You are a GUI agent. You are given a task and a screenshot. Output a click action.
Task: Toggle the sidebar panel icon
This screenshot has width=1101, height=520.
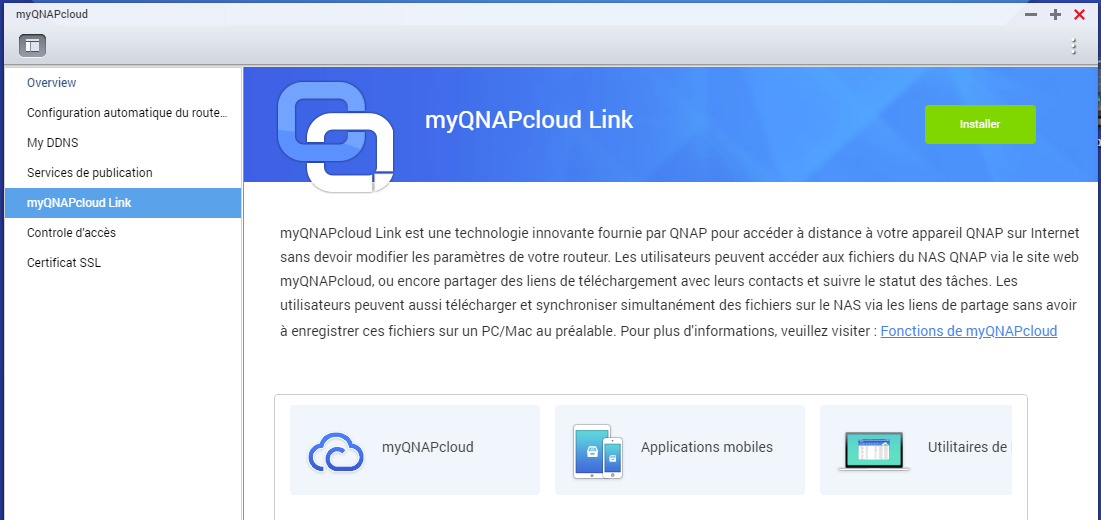coord(32,45)
